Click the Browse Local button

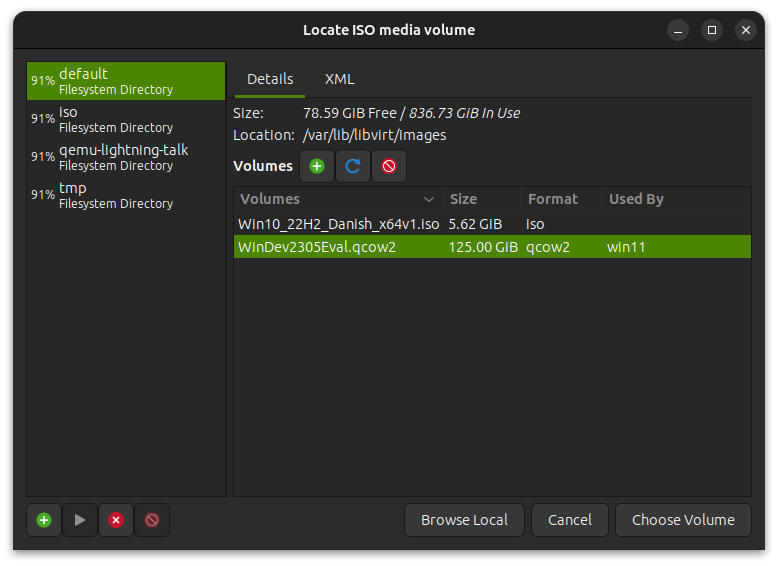coord(464,520)
